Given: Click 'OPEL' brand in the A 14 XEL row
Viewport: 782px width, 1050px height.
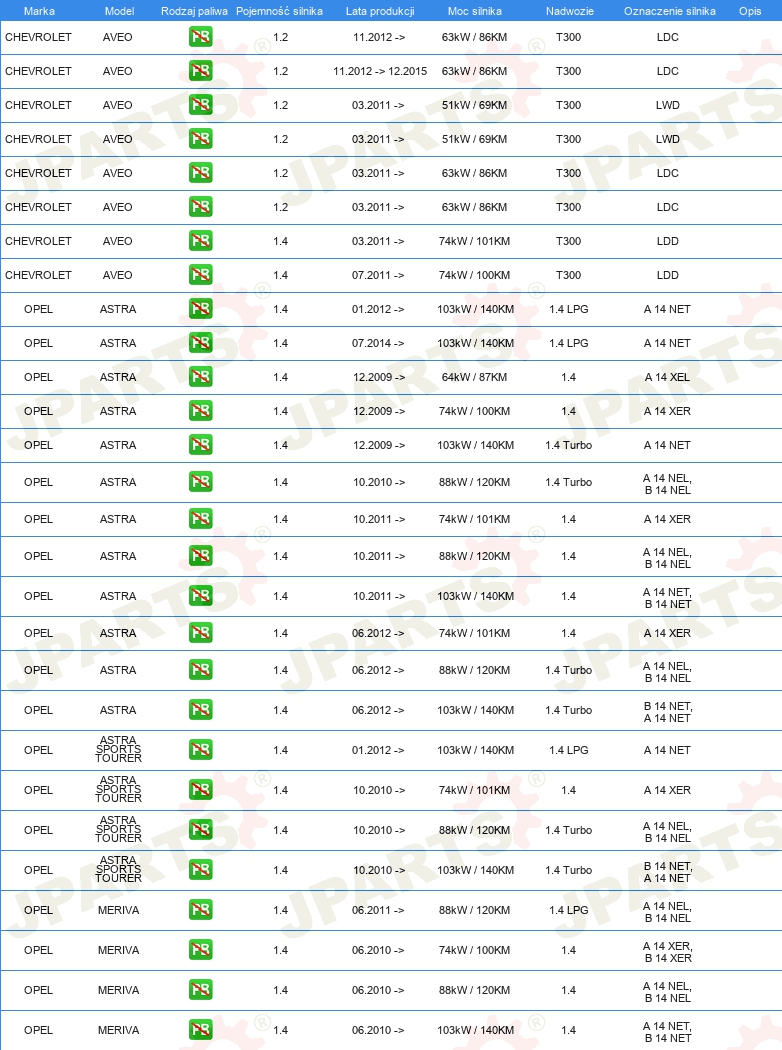Looking at the screenshot, I should 38,377.
